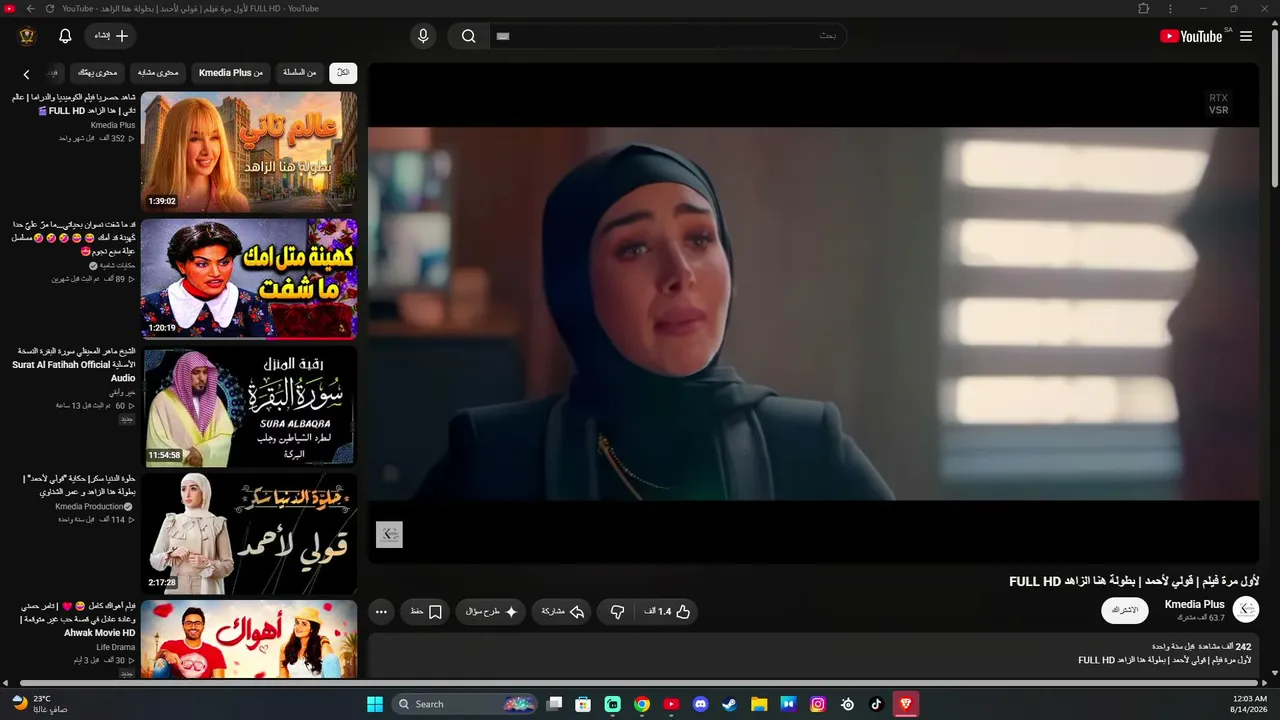Click the YouTube search input field
This screenshot has width=1280, height=720.
click(668, 36)
